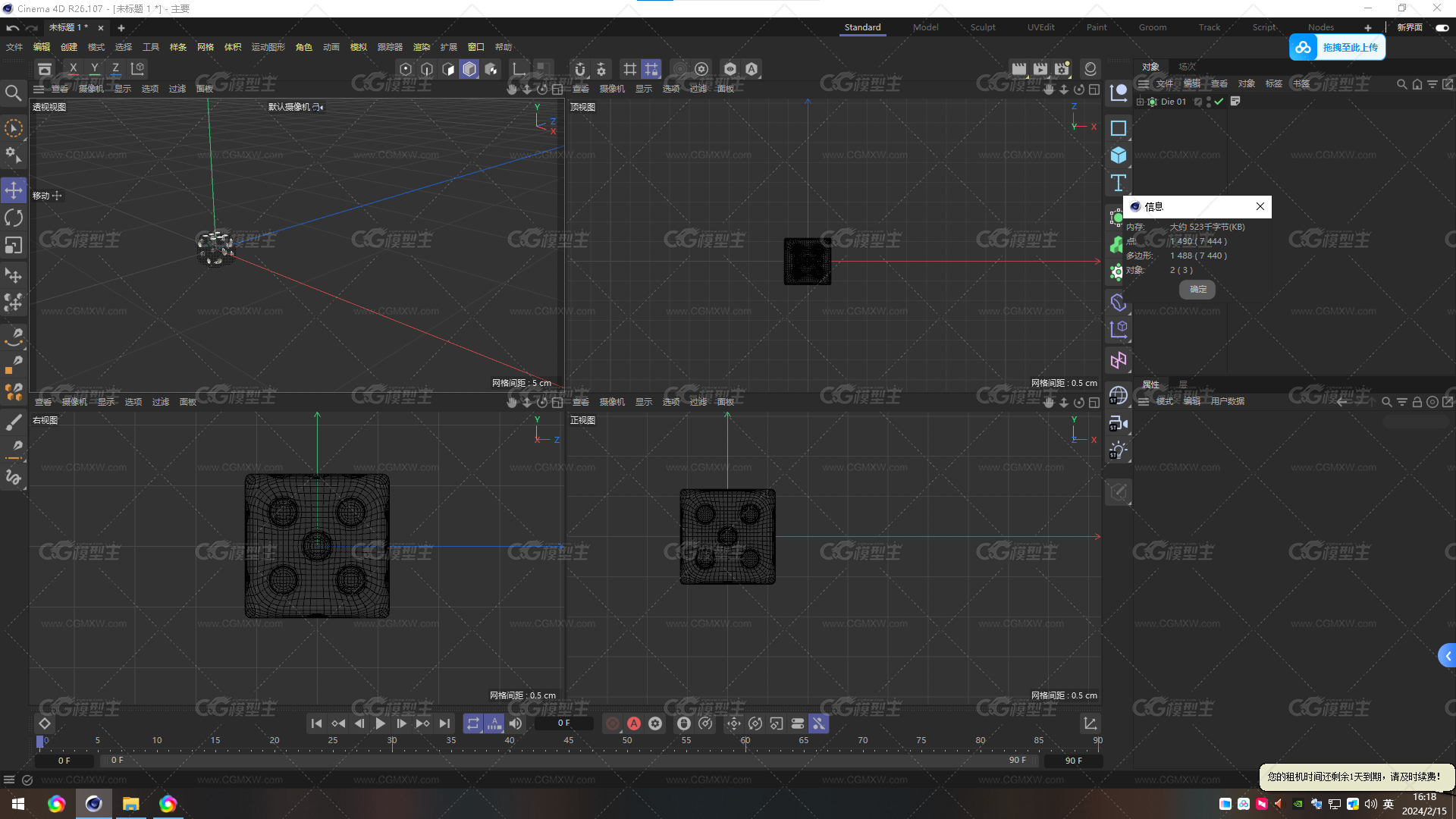Open top view 过滤 menu
The image size is (1456, 819).
[698, 89]
